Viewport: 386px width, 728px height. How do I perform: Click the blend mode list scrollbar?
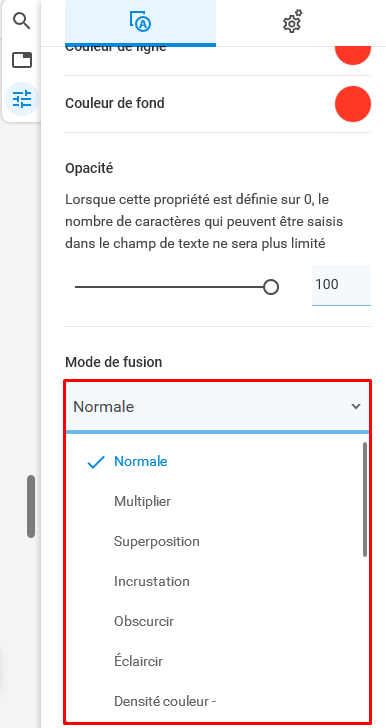coord(365,499)
